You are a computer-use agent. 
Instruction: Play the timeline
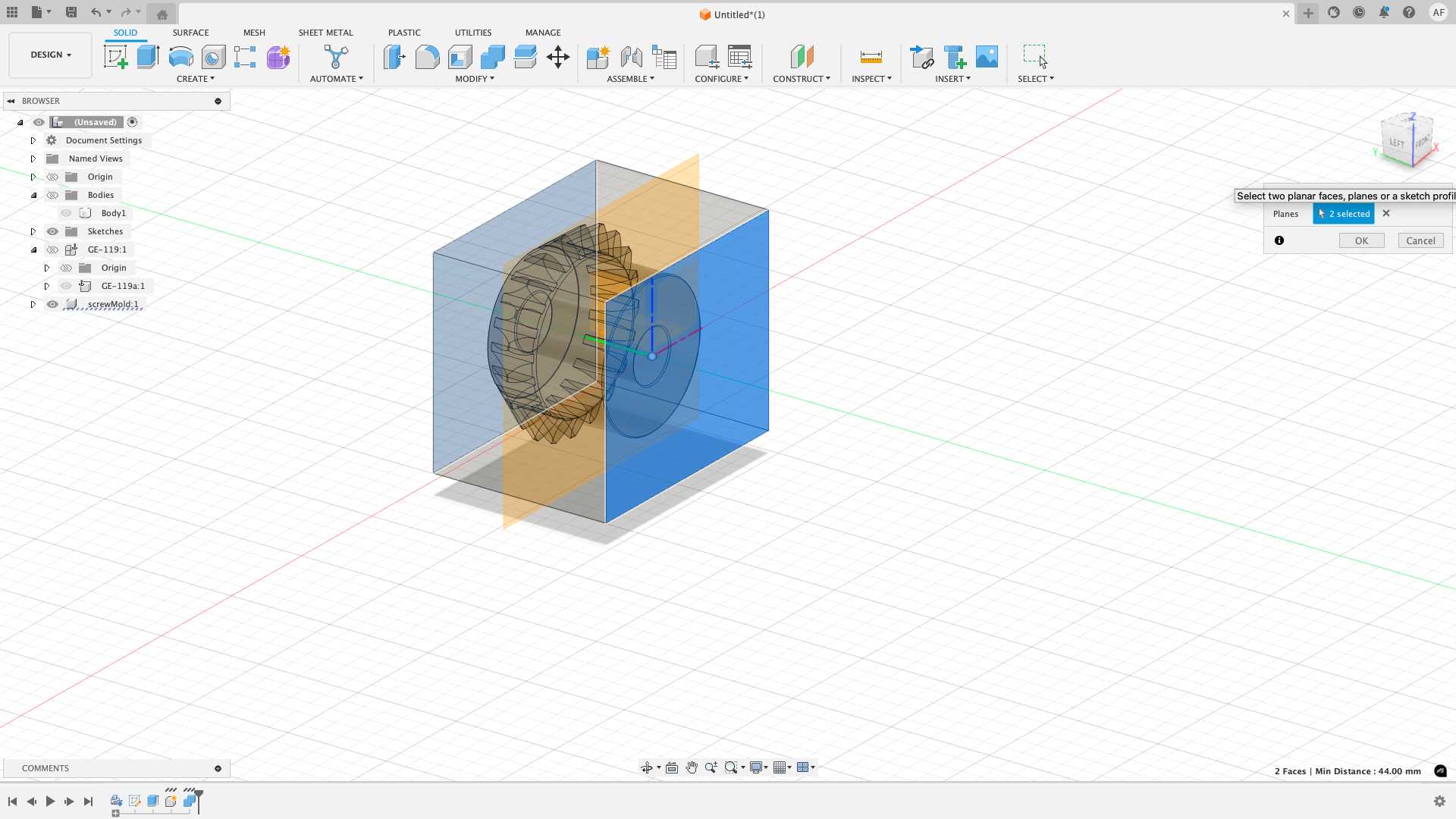tap(50, 802)
